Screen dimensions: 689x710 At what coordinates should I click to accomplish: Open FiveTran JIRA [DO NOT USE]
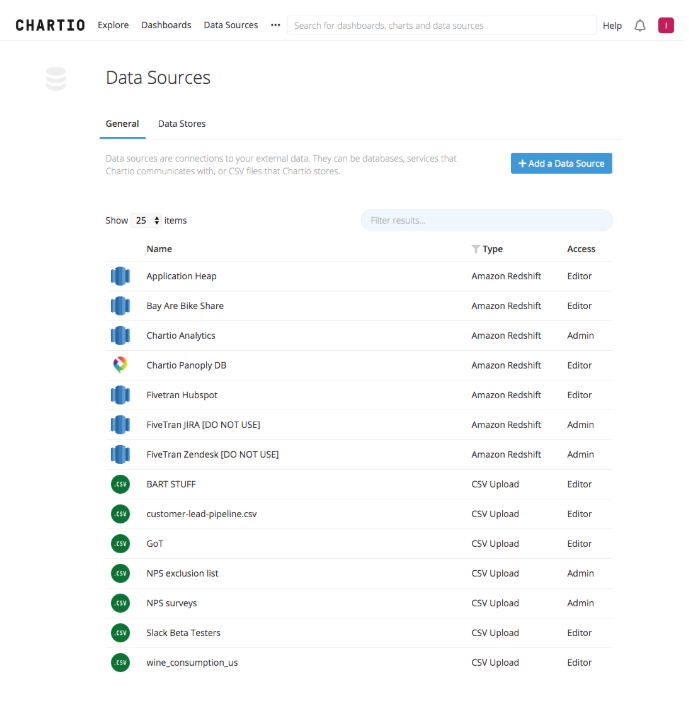(203, 425)
